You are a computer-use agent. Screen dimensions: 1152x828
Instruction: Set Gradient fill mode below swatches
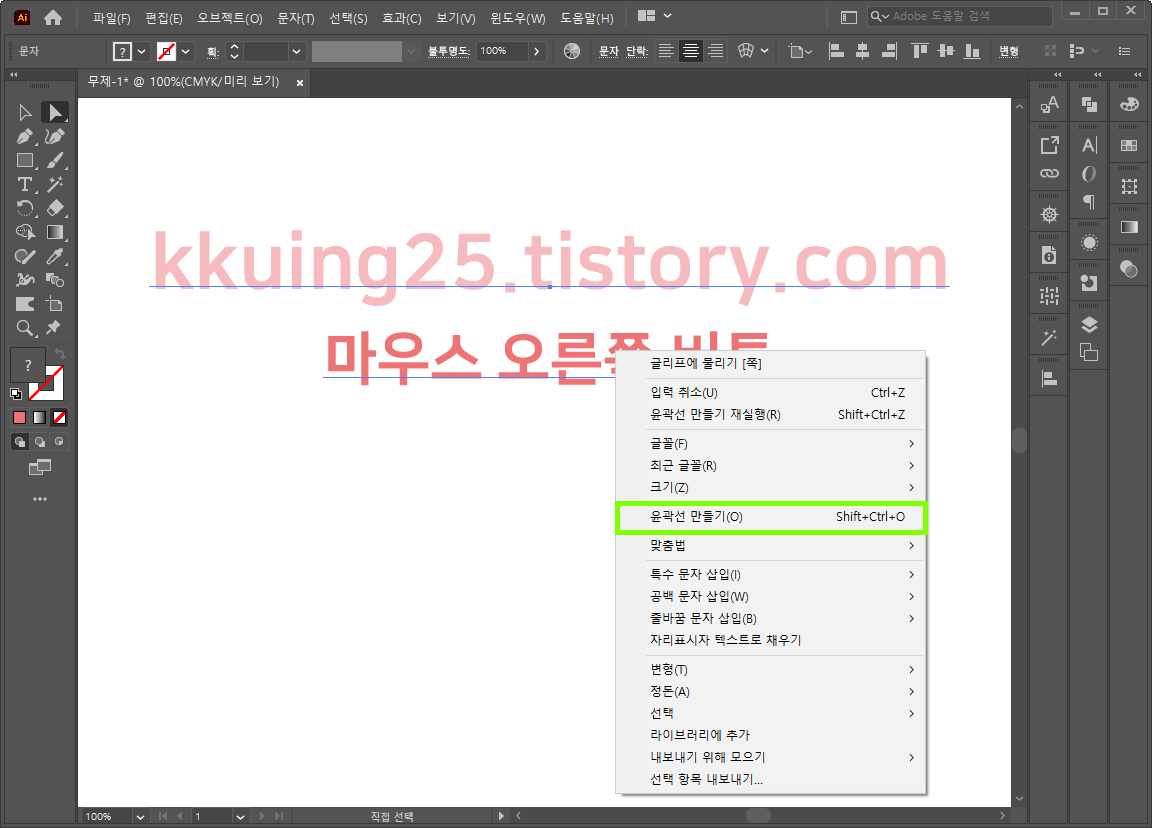point(40,417)
